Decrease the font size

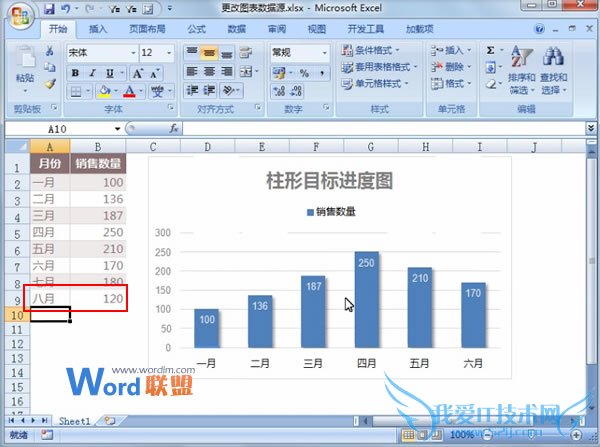pos(154,73)
